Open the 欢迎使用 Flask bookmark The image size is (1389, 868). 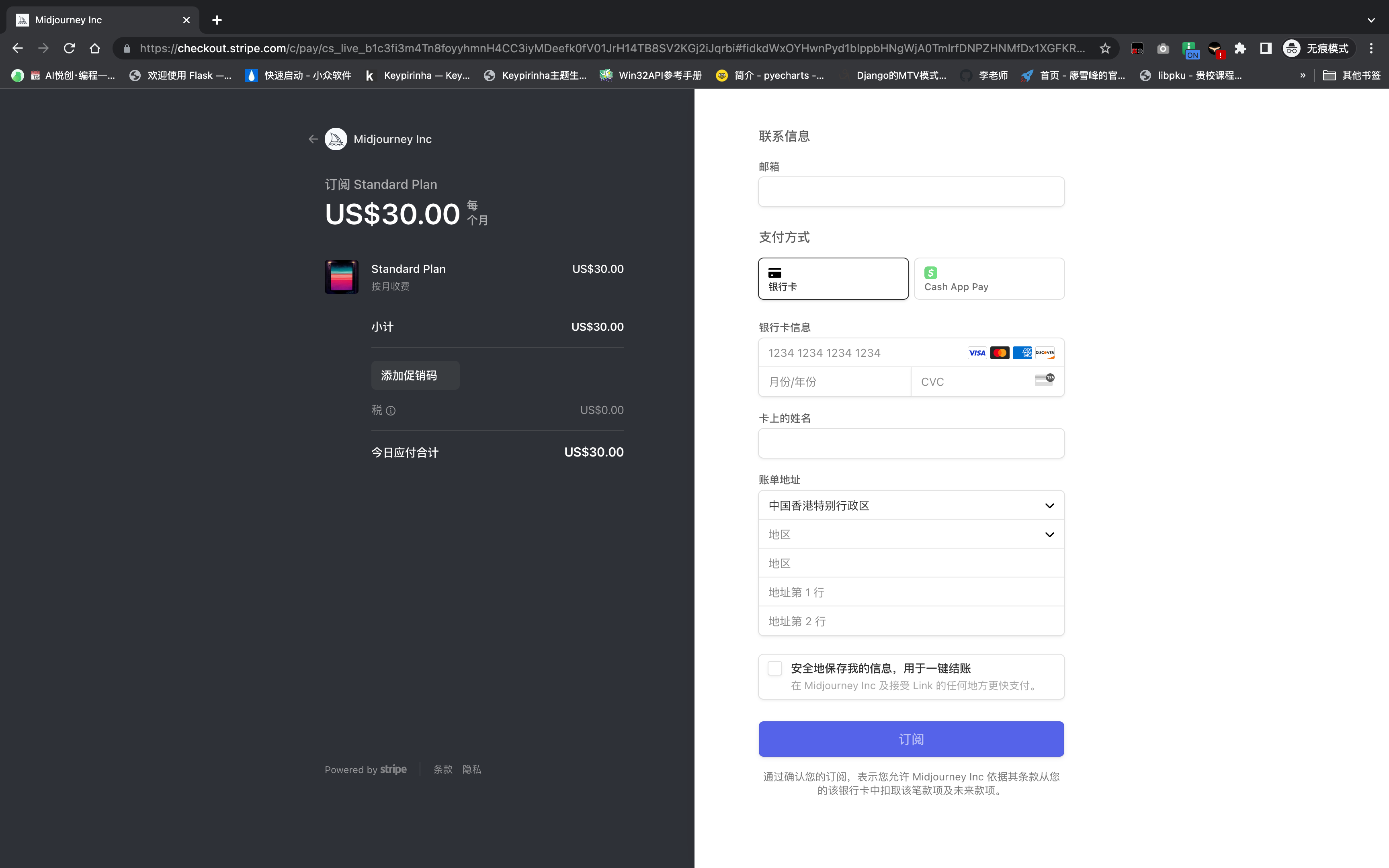tap(180, 75)
